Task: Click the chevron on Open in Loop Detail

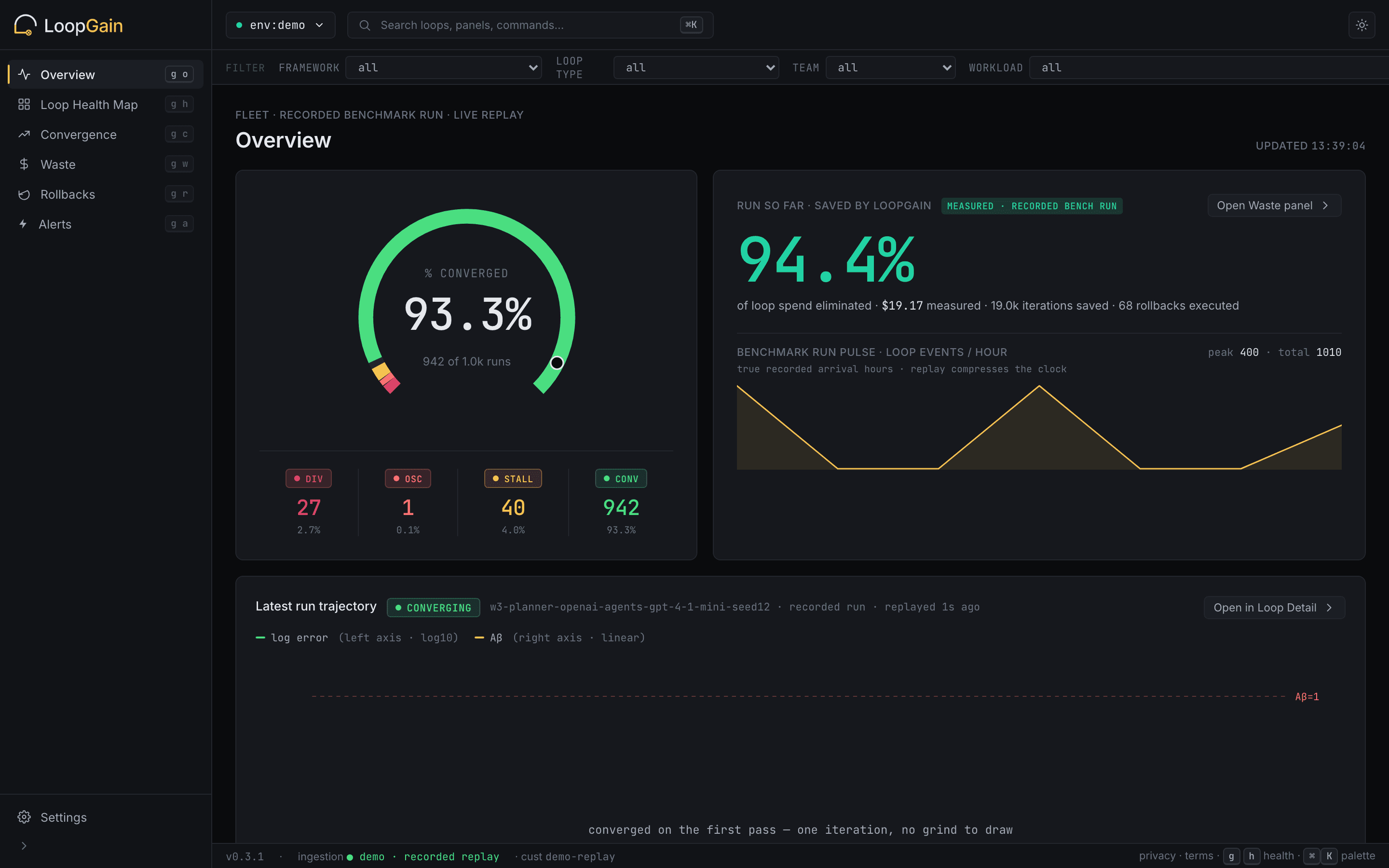Action: pos(1329,608)
